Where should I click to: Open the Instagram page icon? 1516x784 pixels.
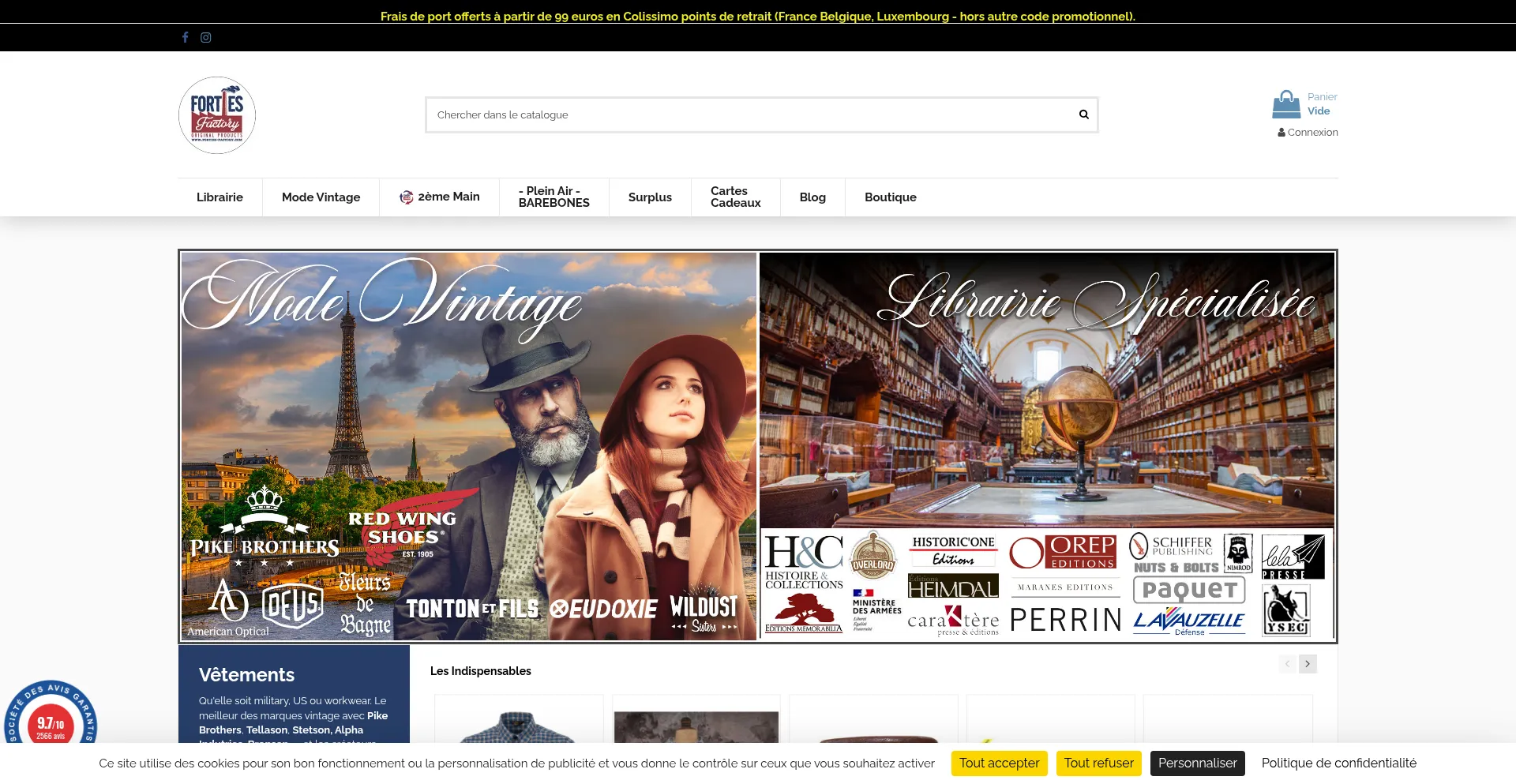point(206,37)
